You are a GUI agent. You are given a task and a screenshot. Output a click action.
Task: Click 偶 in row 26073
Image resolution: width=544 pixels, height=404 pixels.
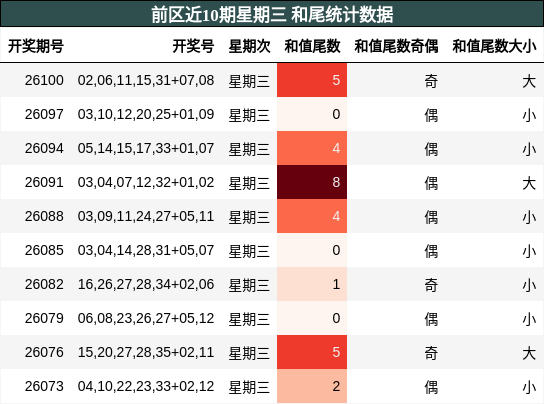coord(431,387)
